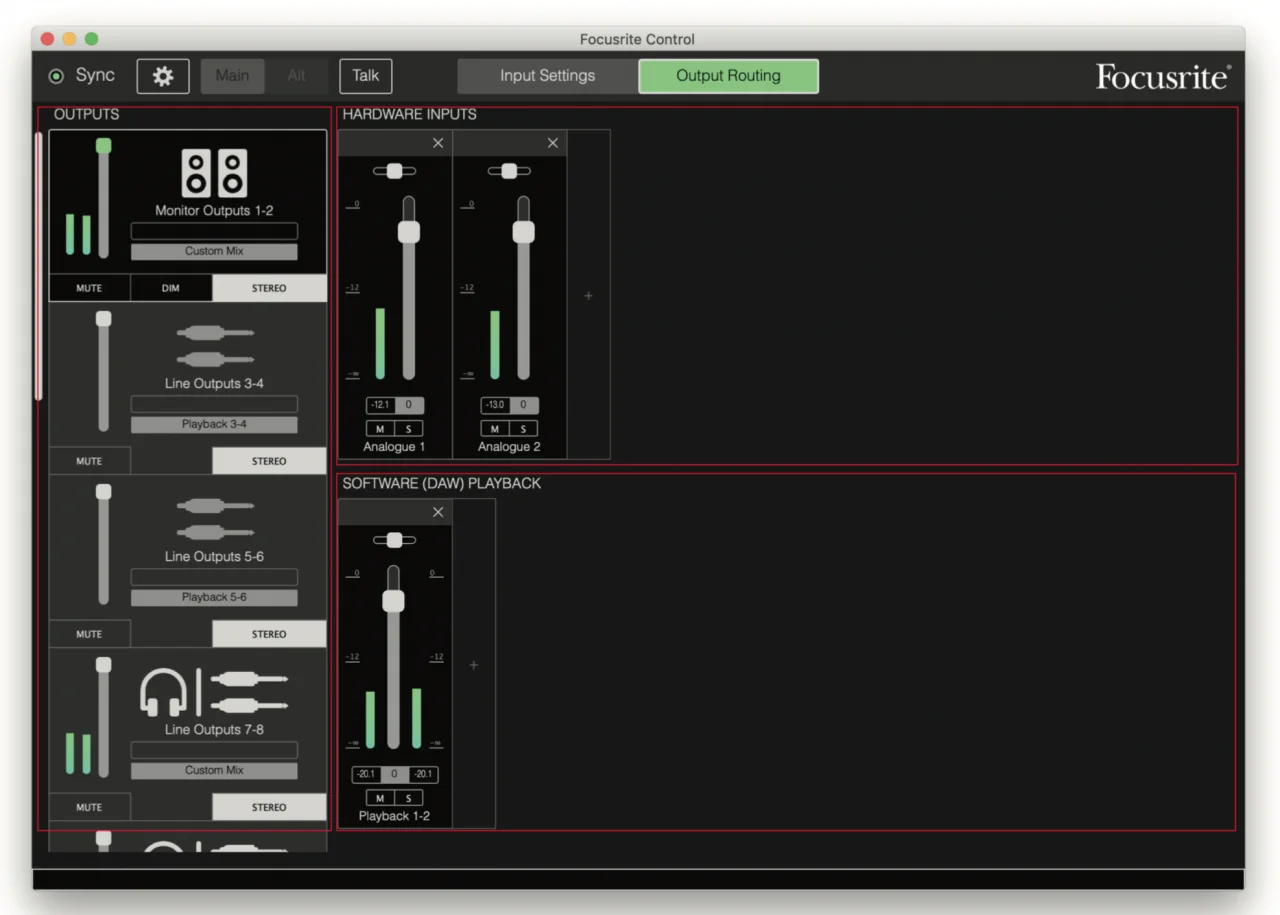Add a new software playback channel
The height and width of the screenshot is (915, 1280).
coord(474,665)
